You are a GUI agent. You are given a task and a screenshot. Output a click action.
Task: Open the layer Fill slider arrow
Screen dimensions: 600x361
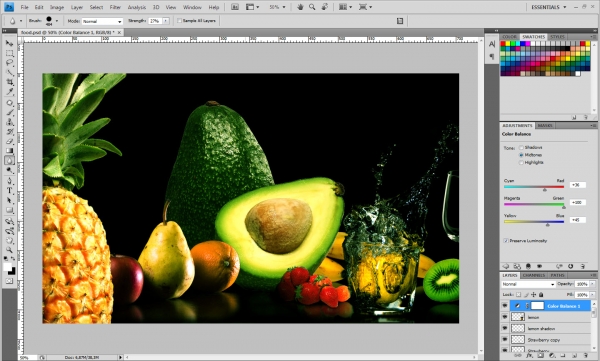pos(593,295)
